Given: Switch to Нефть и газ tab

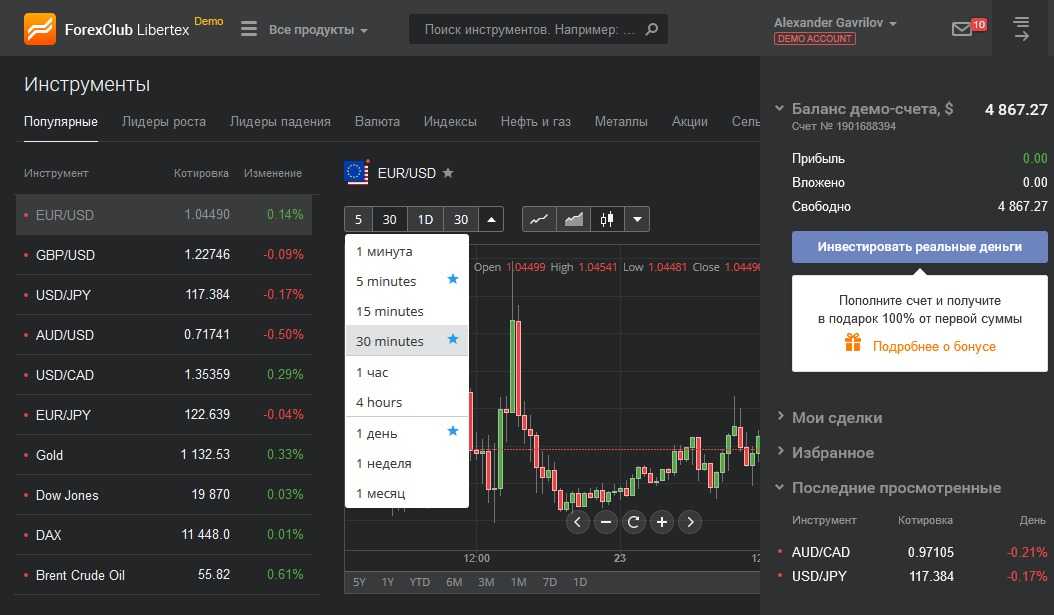Looking at the screenshot, I should point(536,122).
